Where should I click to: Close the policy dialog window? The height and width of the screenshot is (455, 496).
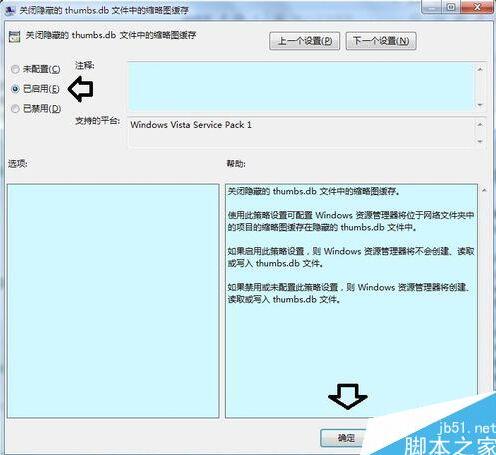pyautogui.click(x=477, y=7)
